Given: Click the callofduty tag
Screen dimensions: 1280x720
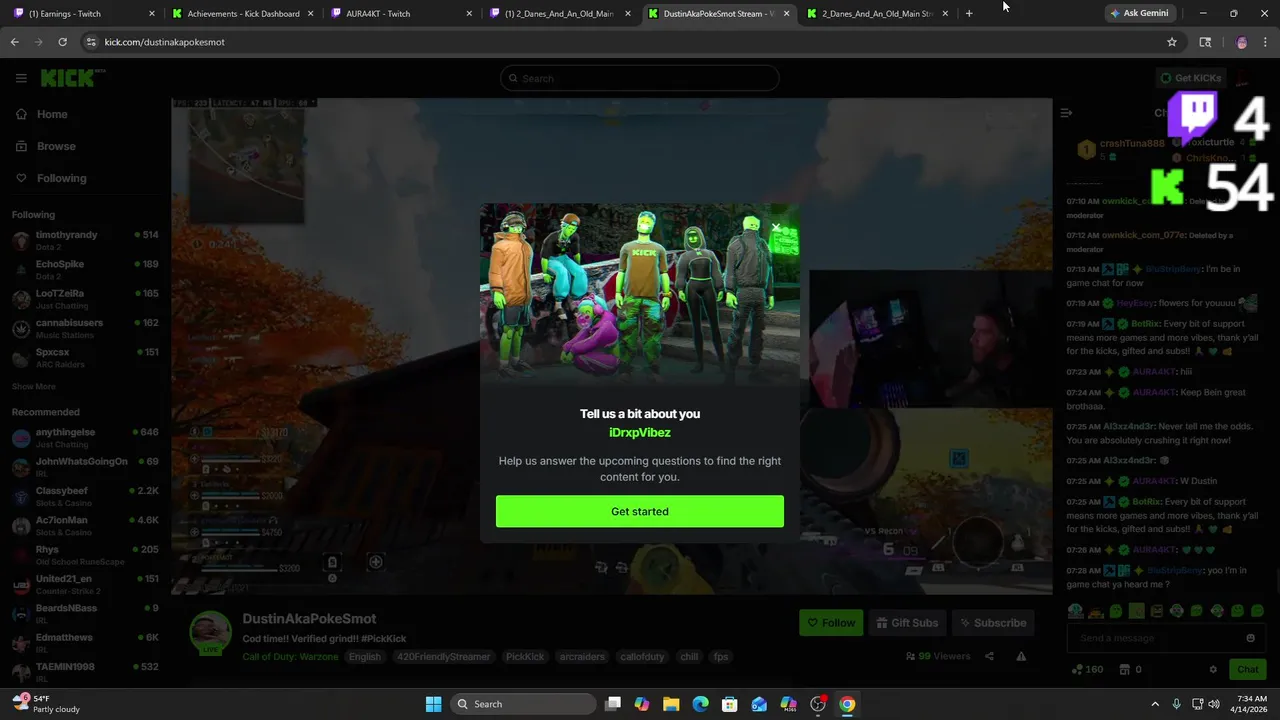Looking at the screenshot, I should (641, 657).
